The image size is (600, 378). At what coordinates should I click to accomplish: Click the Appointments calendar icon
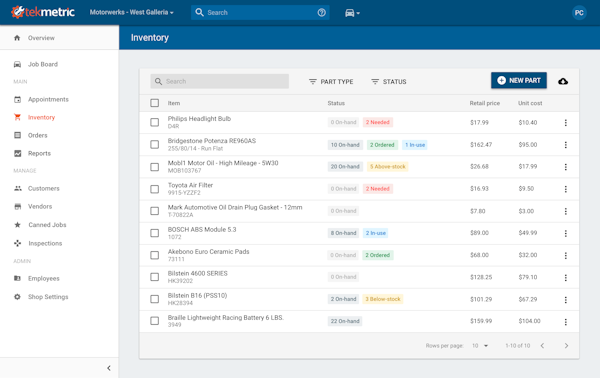[x=17, y=99]
